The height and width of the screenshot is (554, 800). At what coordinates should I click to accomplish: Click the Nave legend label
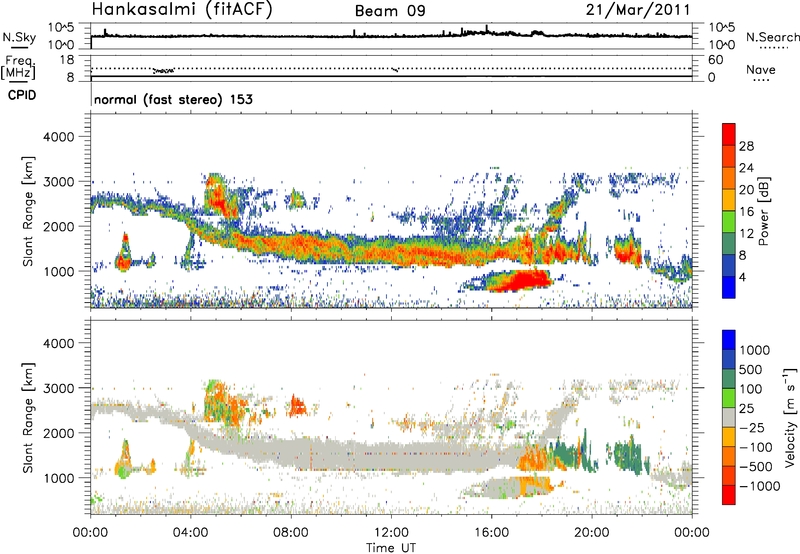tap(760, 70)
